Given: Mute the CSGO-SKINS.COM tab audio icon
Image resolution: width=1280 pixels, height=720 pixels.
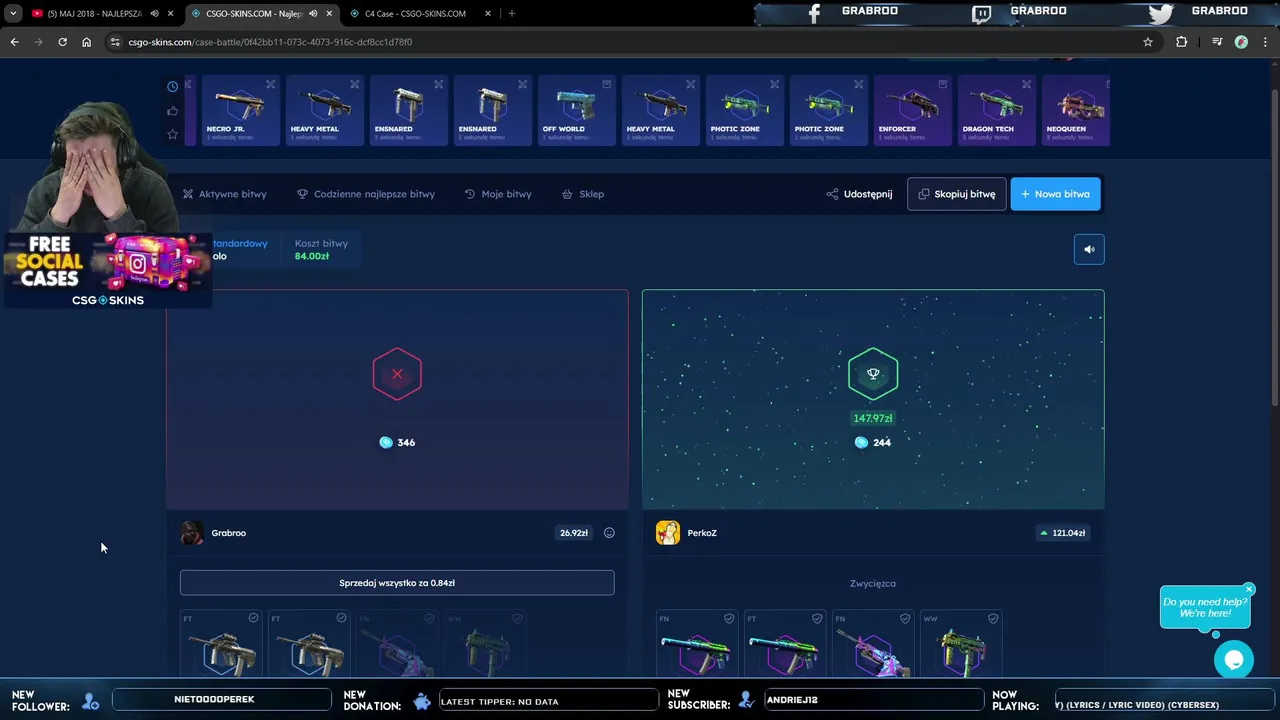Looking at the screenshot, I should (x=312, y=13).
